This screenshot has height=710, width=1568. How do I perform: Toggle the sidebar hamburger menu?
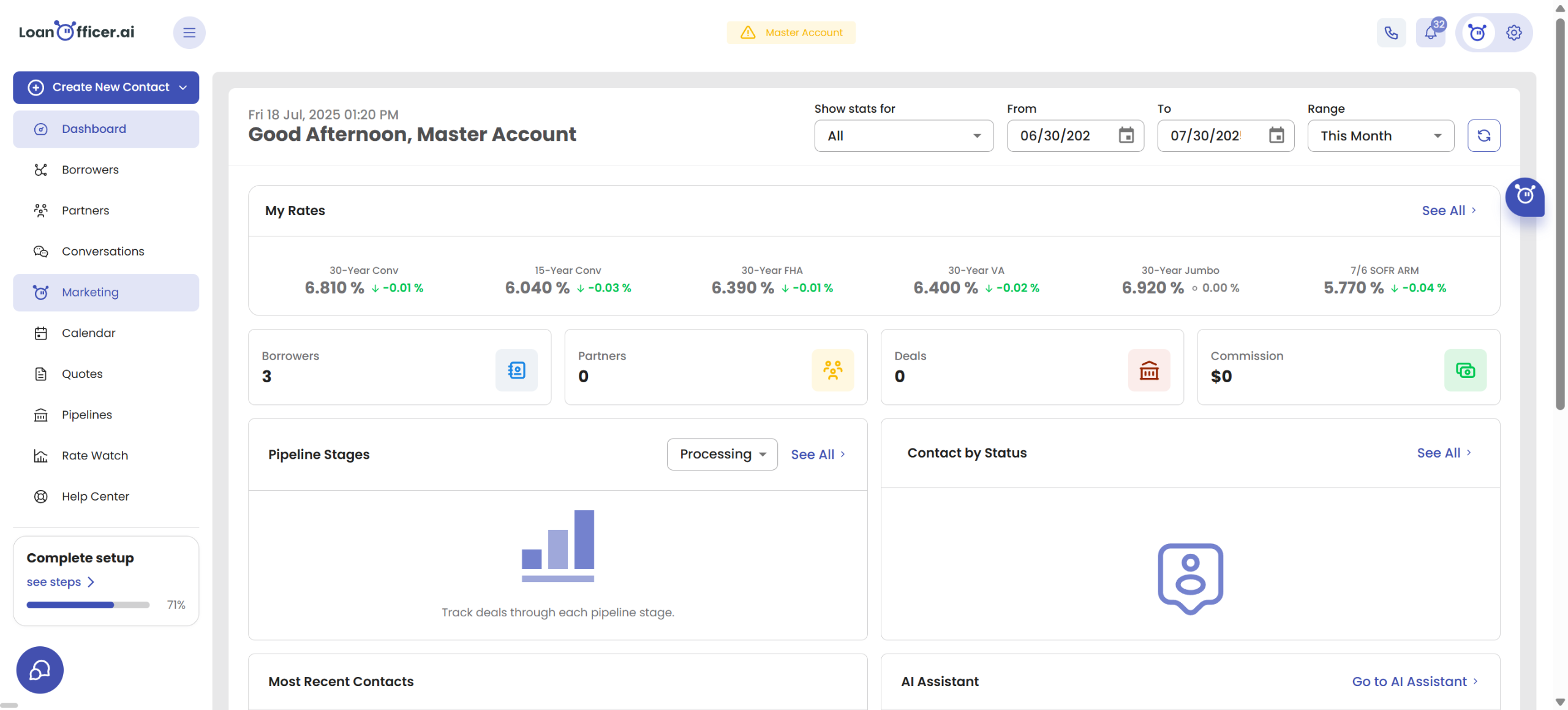point(189,32)
